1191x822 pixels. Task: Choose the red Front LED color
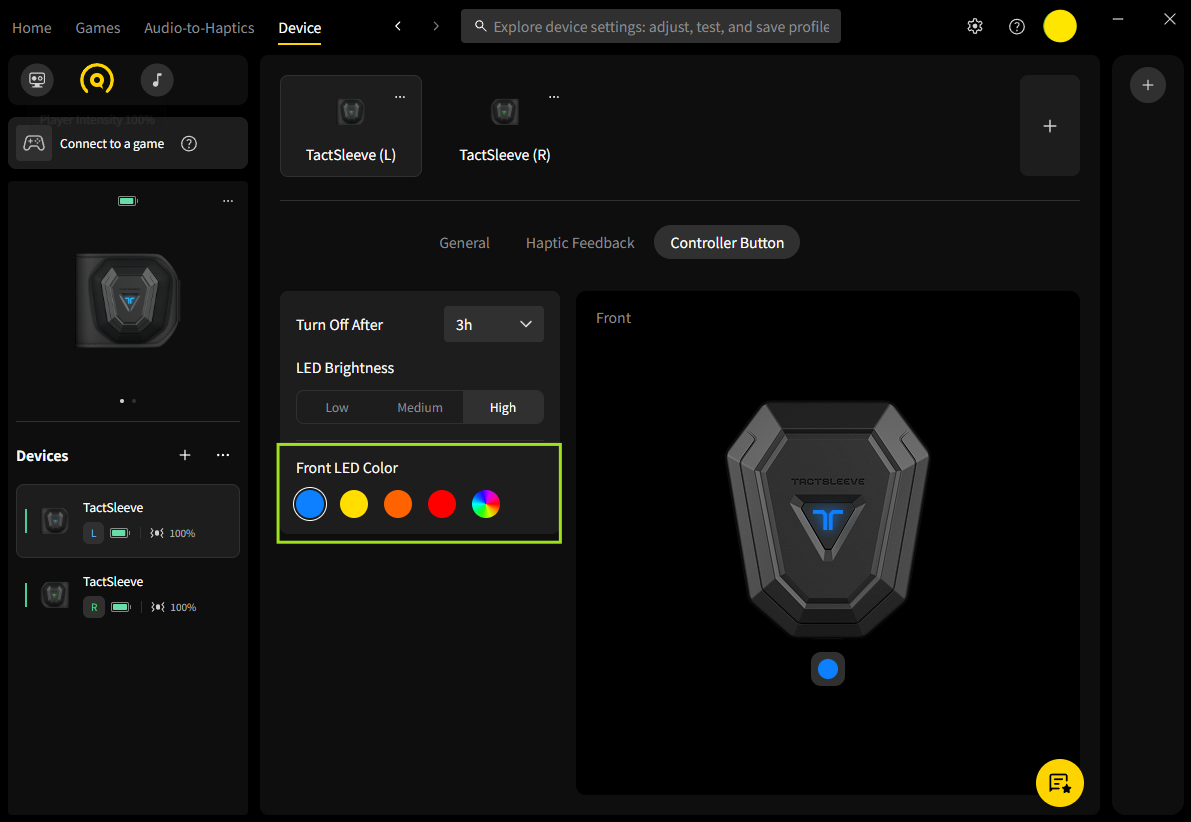(442, 504)
